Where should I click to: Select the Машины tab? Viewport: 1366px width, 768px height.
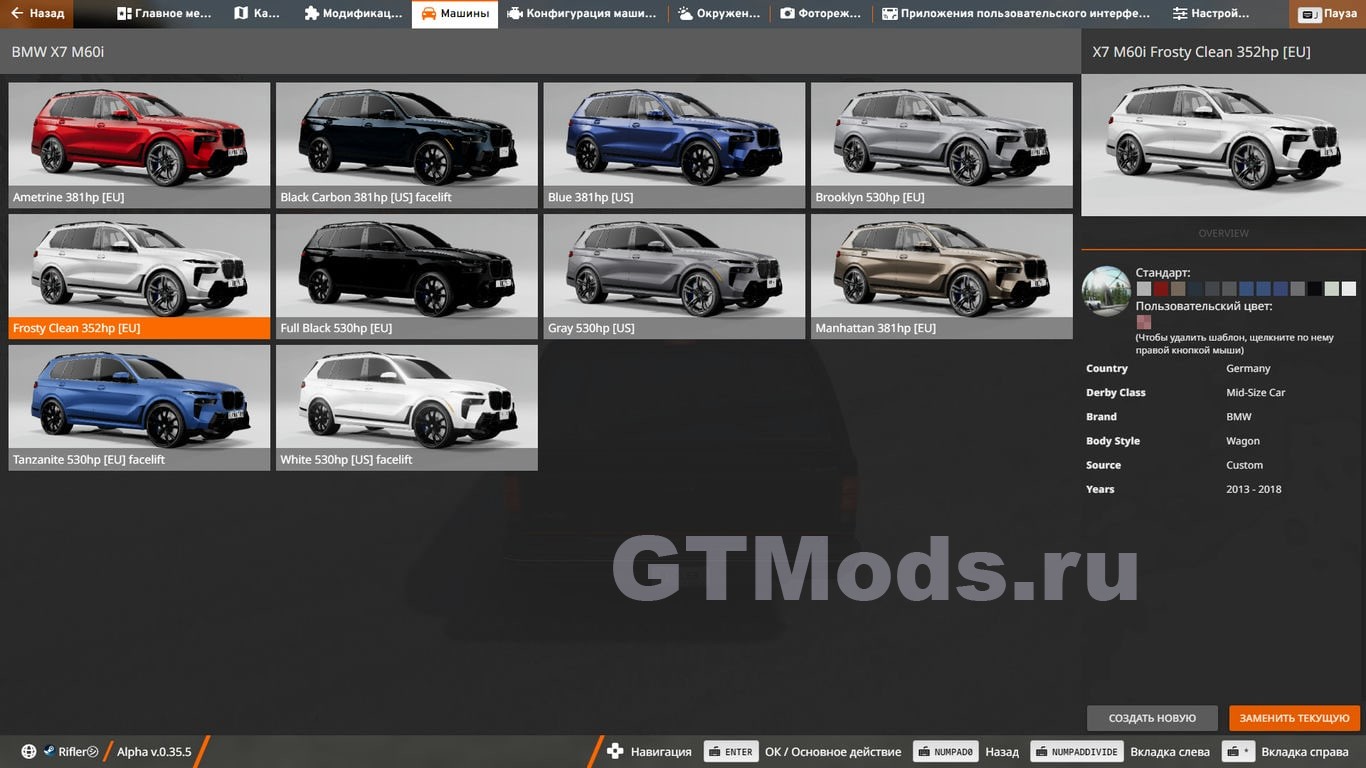pos(455,14)
